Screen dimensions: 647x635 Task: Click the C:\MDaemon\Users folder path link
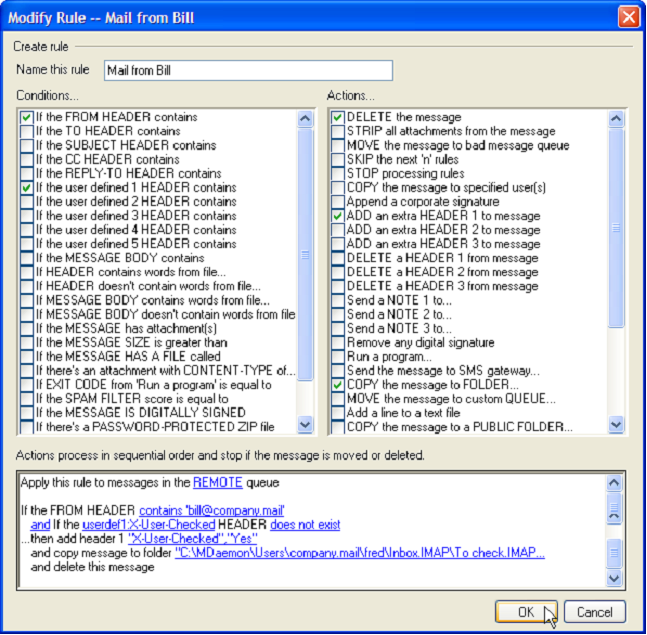tap(360, 553)
